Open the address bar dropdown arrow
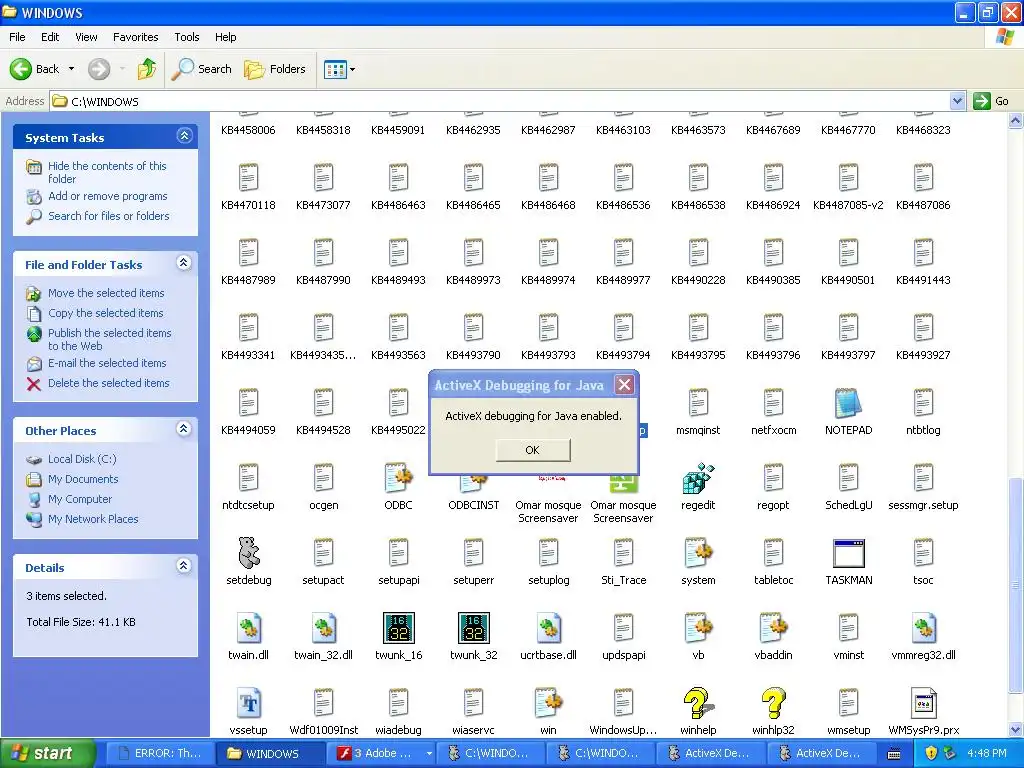1024x768 pixels. pyautogui.click(x=957, y=101)
